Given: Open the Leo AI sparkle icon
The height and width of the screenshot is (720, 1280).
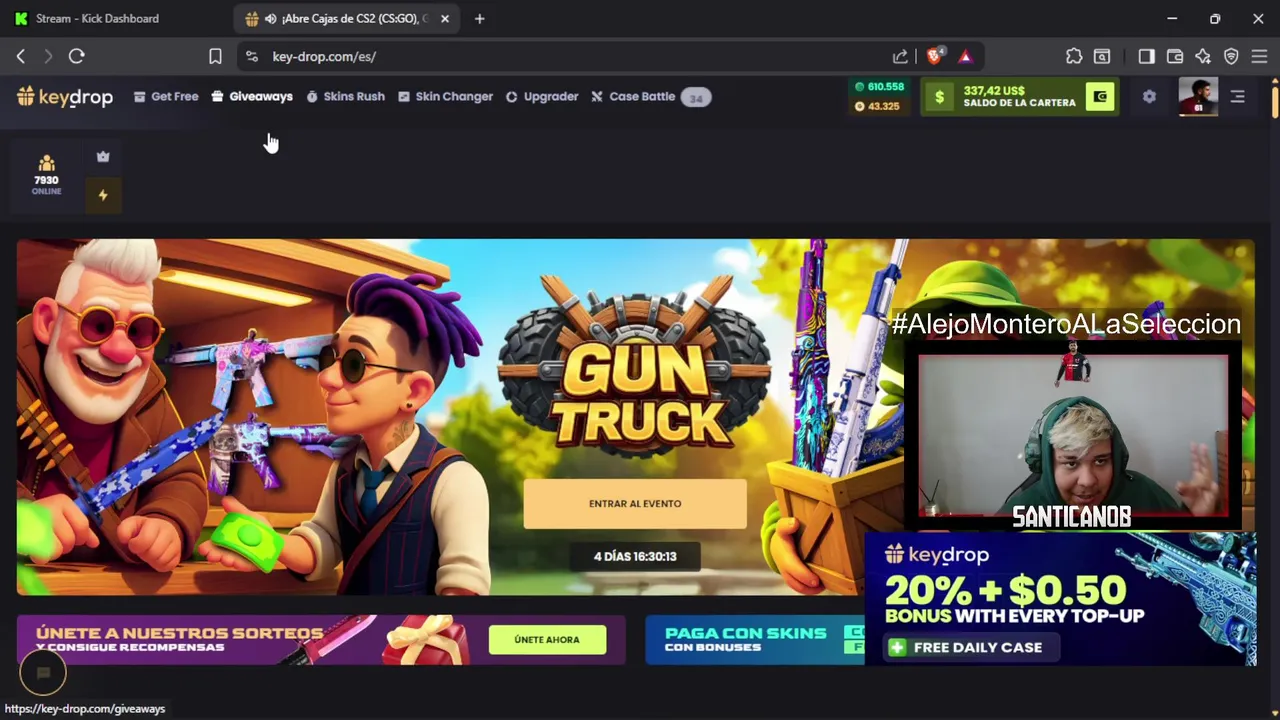Looking at the screenshot, I should tap(1203, 57).
